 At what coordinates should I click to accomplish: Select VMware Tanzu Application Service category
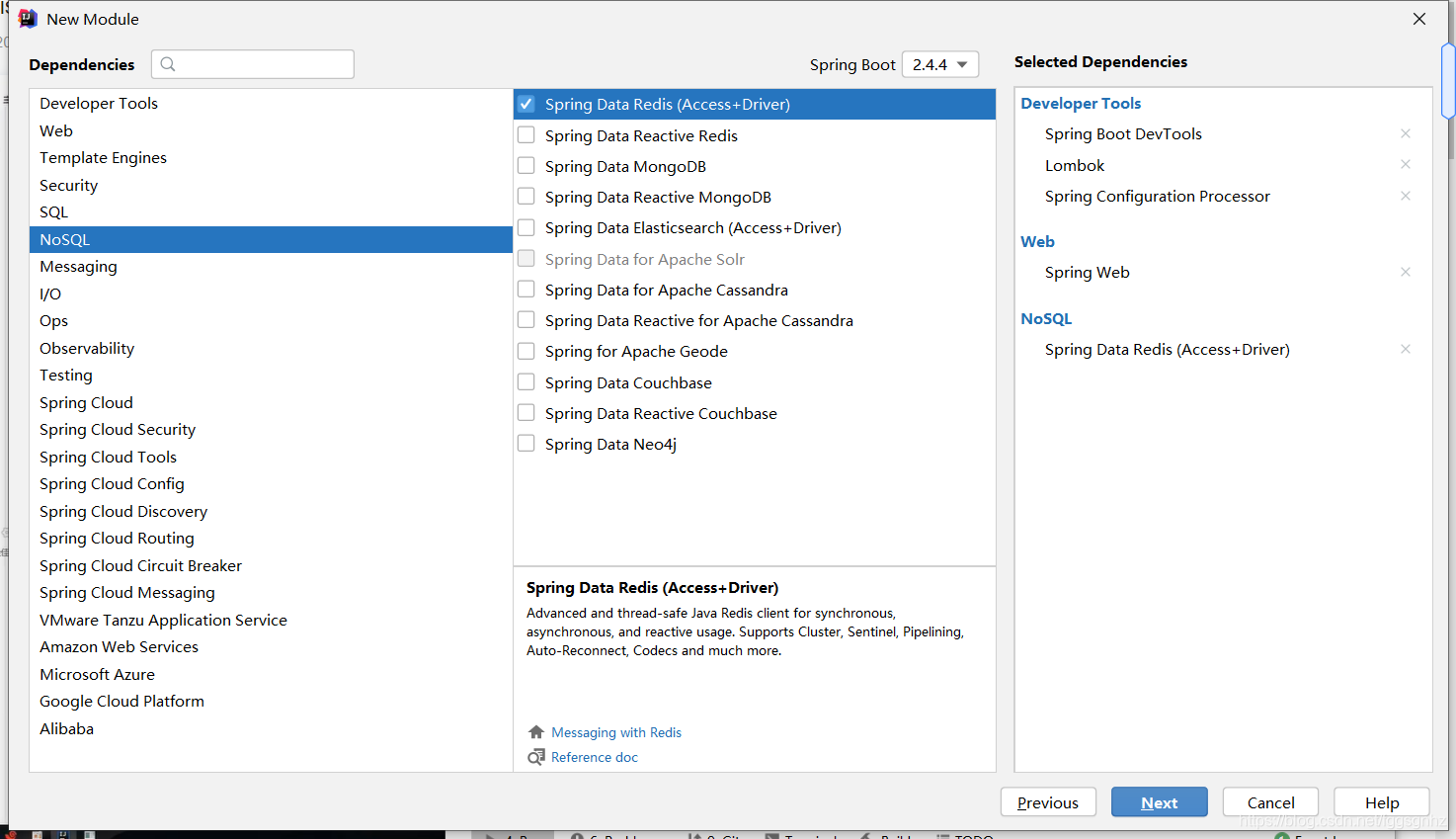tap(271, 620)
